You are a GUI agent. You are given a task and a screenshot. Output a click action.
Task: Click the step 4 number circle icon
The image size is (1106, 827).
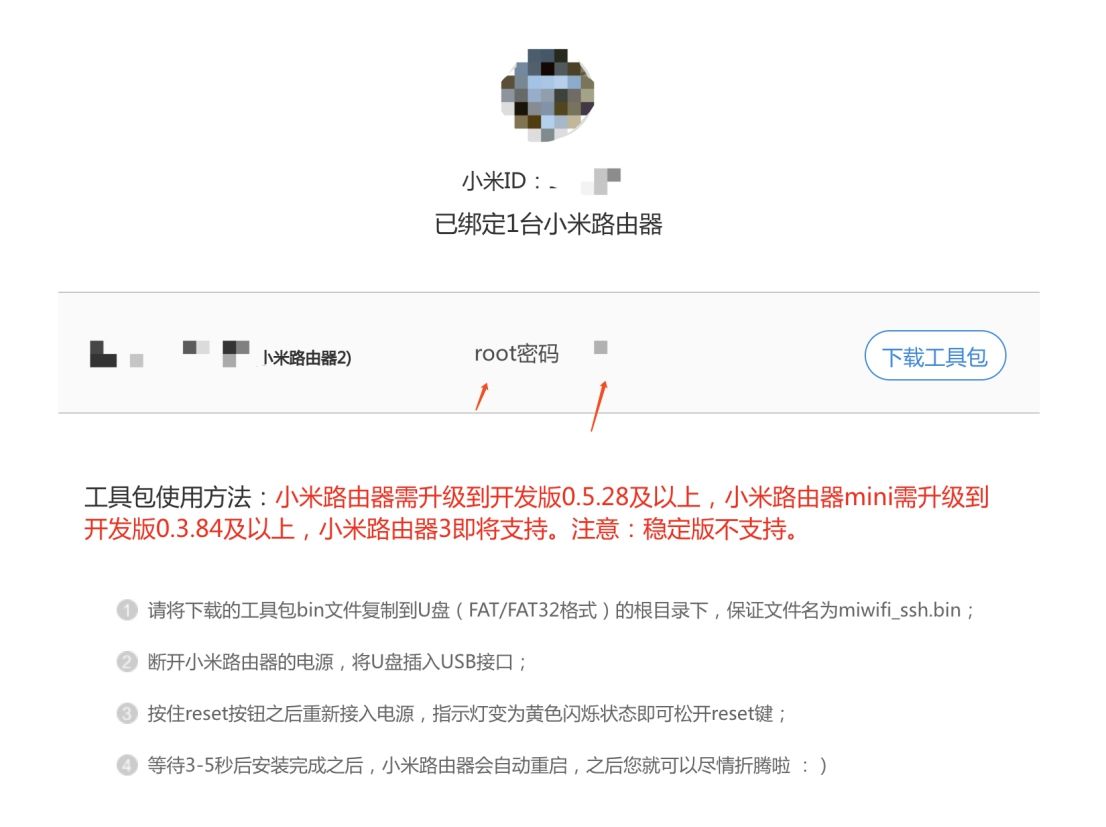[127, 765]
